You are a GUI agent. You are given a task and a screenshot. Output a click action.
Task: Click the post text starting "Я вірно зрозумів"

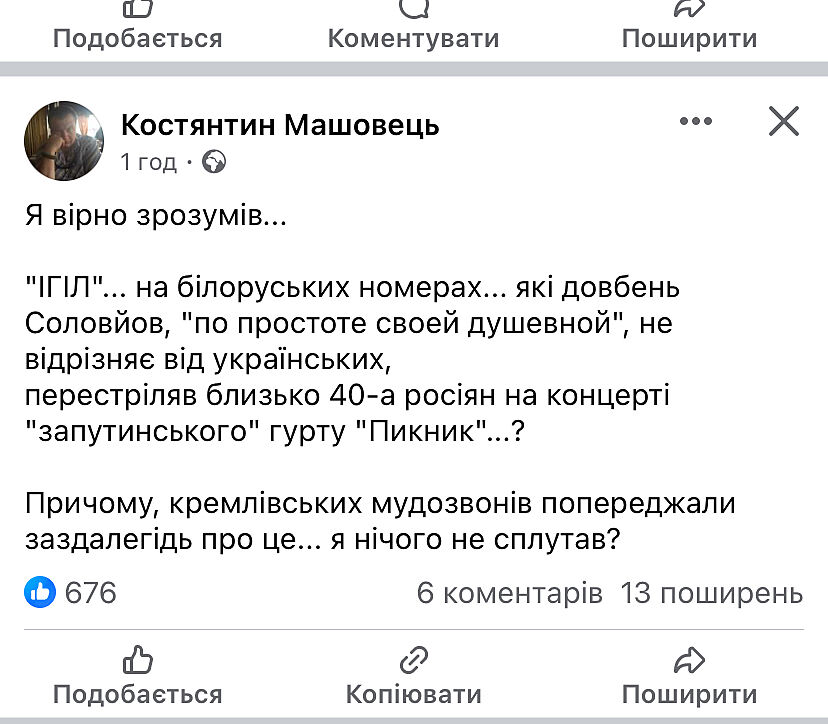pos(155,216)
